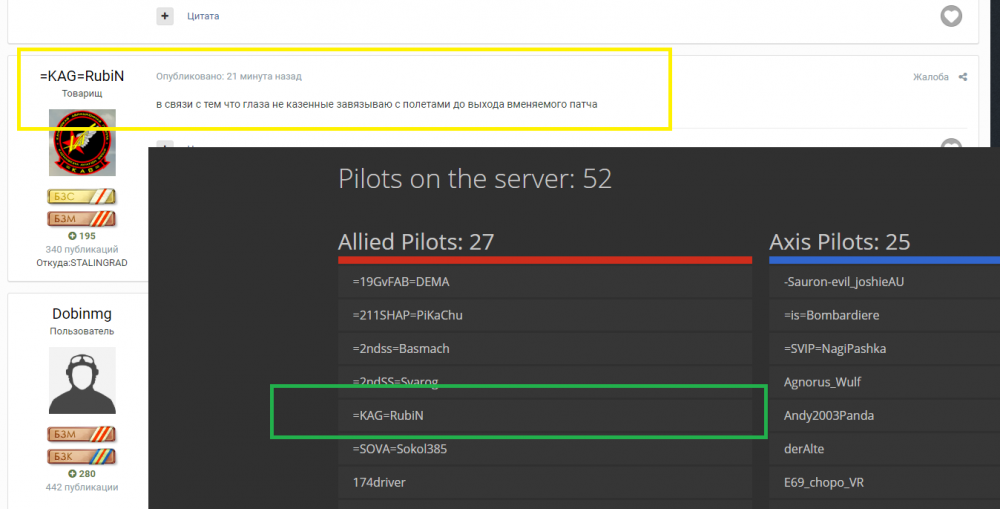Click the БЗМ medal ribbon under =KAG=RubiN
The width and height of the screenshot is (1000, 509).
[82, 218]
